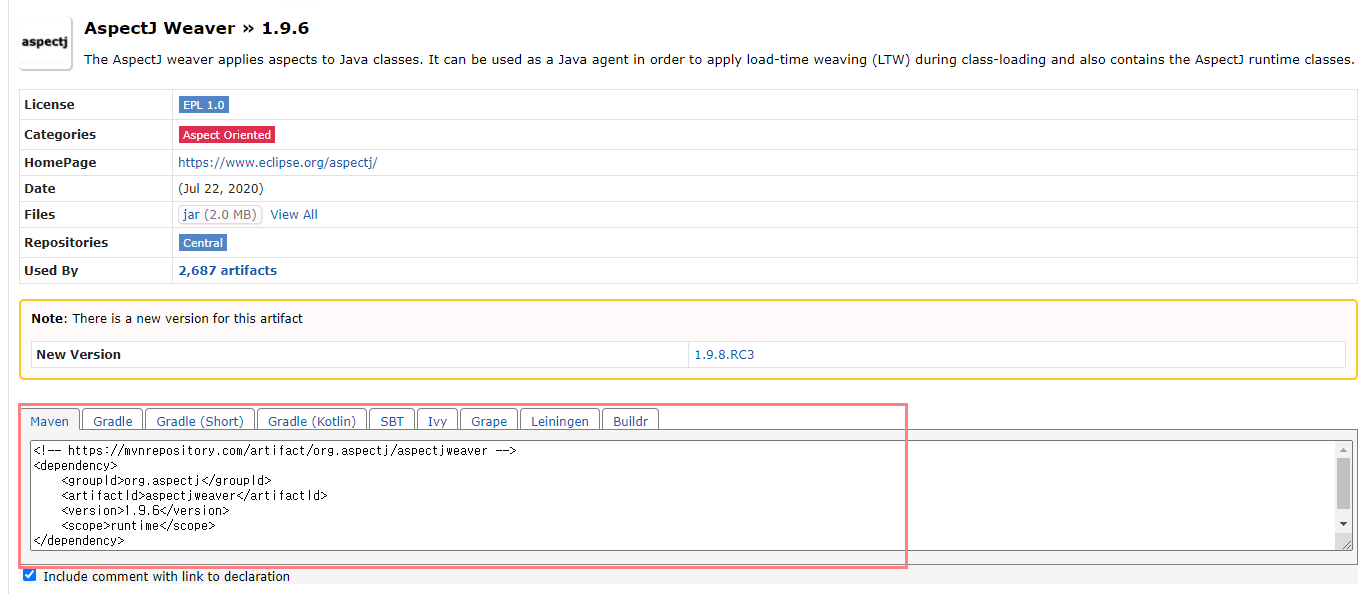Click the HomePage row label

click(x=60, y=162)
